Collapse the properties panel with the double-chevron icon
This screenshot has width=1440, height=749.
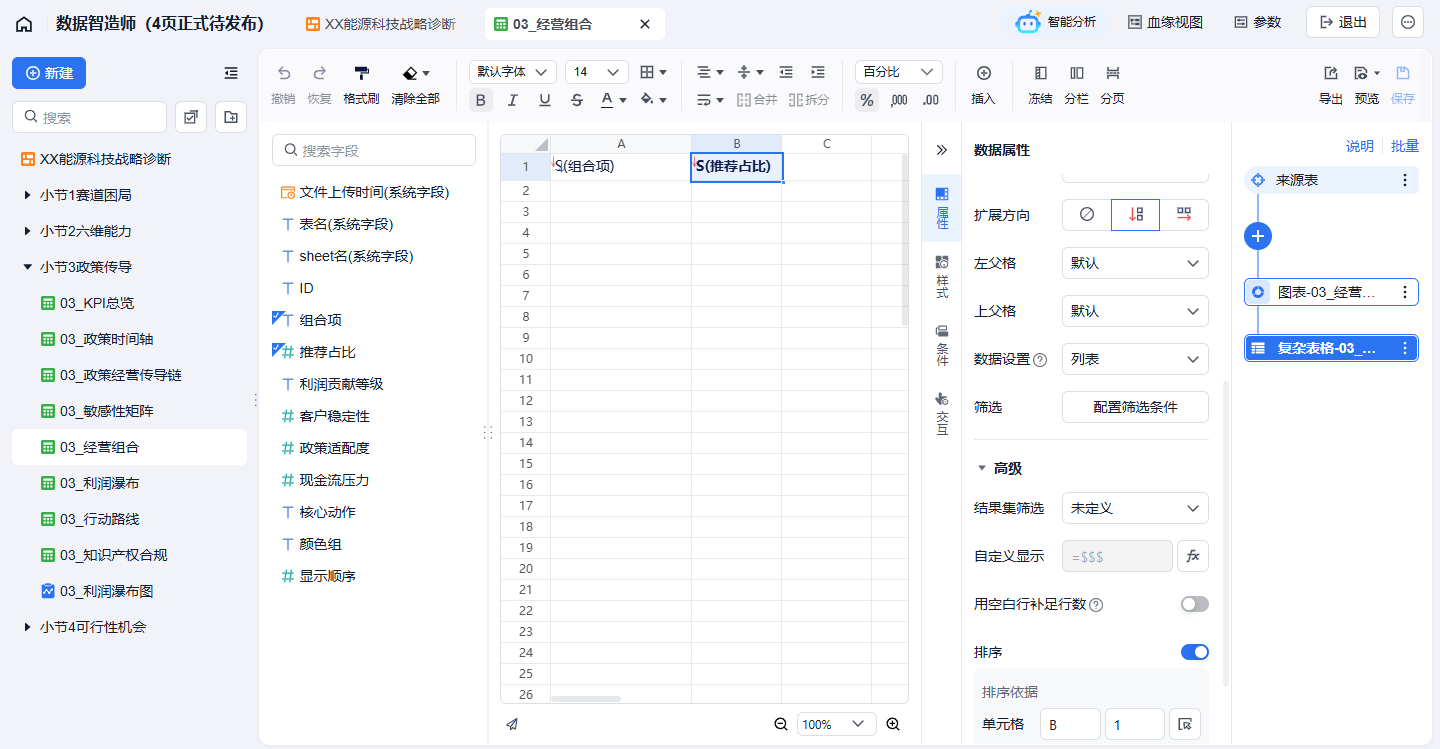(x=941, y=150)
